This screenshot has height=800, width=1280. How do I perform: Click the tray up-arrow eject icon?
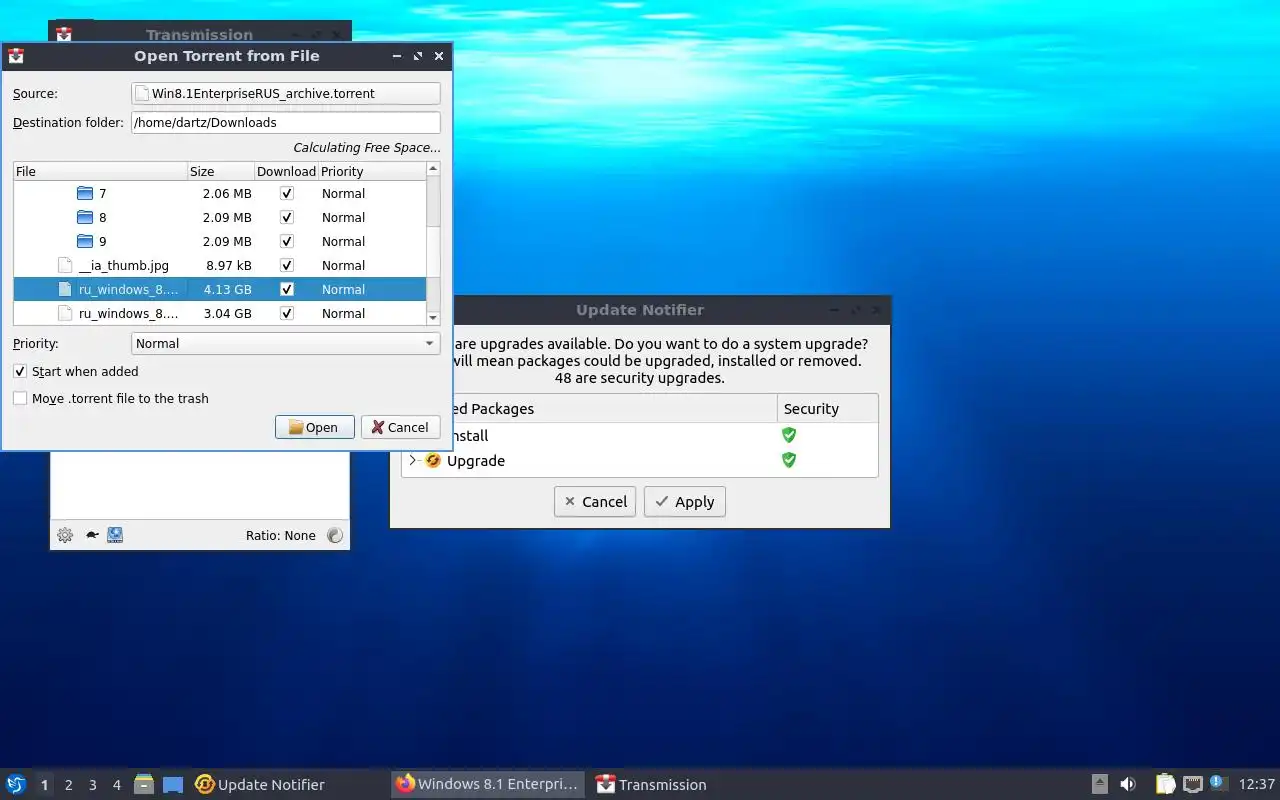click(x=1099, y=784)
